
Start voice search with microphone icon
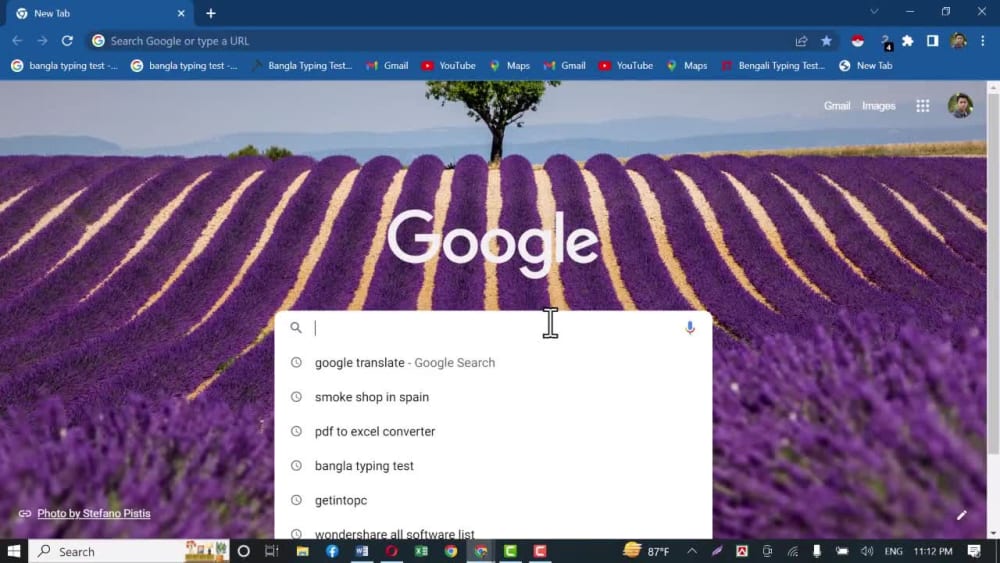pos(689,328)
